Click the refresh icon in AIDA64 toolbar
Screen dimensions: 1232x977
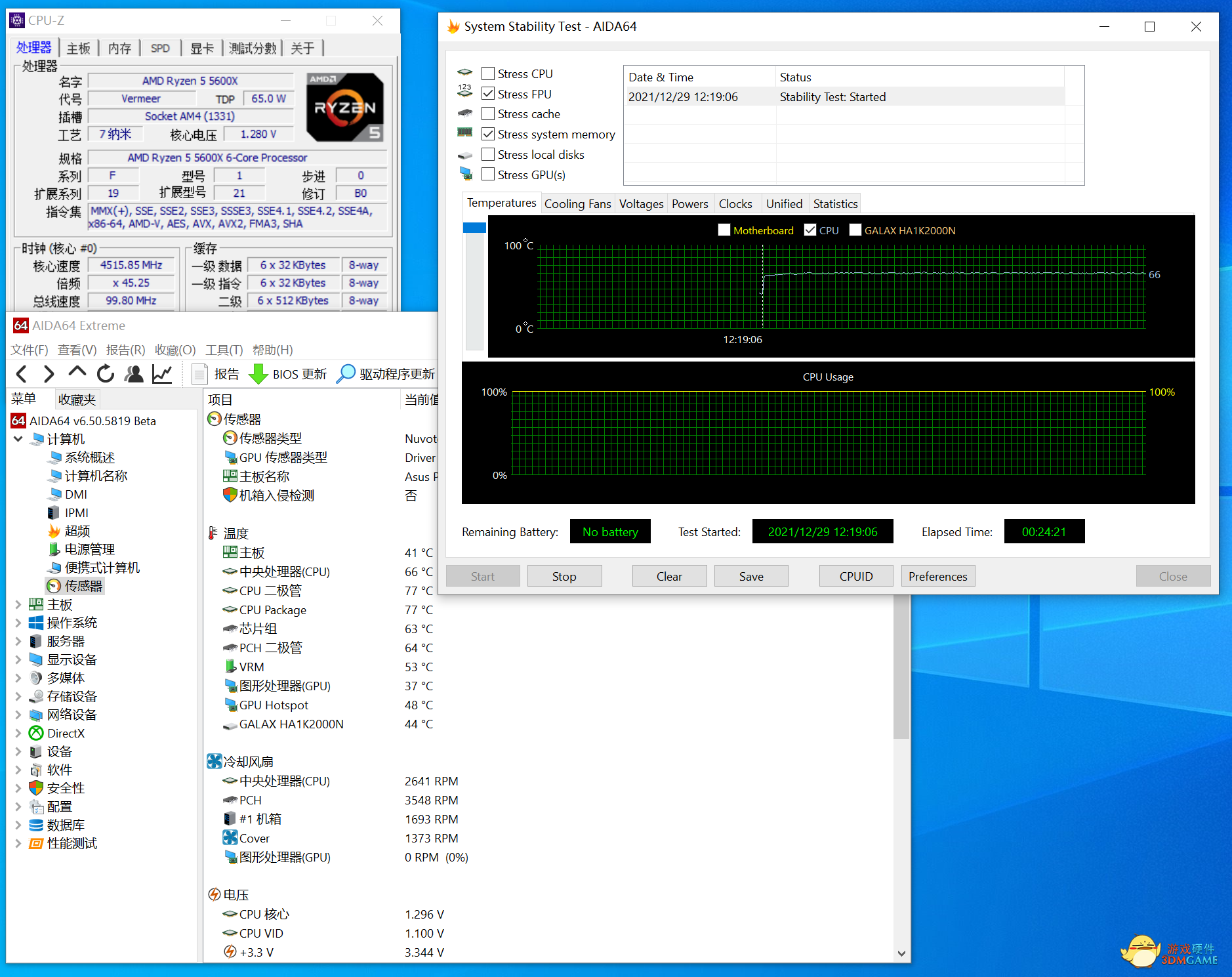point(105,374)
